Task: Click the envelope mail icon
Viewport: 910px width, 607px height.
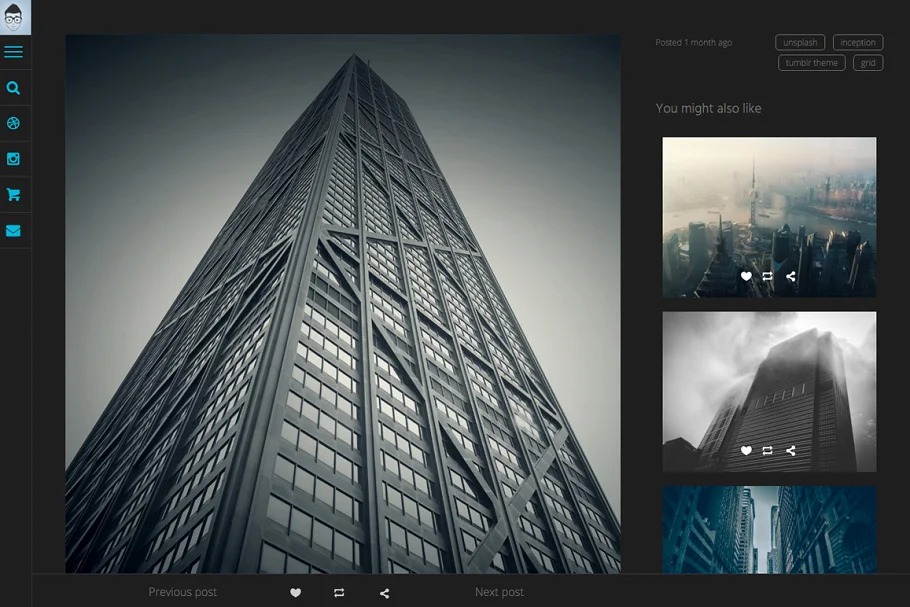Action: click(14, 231)
